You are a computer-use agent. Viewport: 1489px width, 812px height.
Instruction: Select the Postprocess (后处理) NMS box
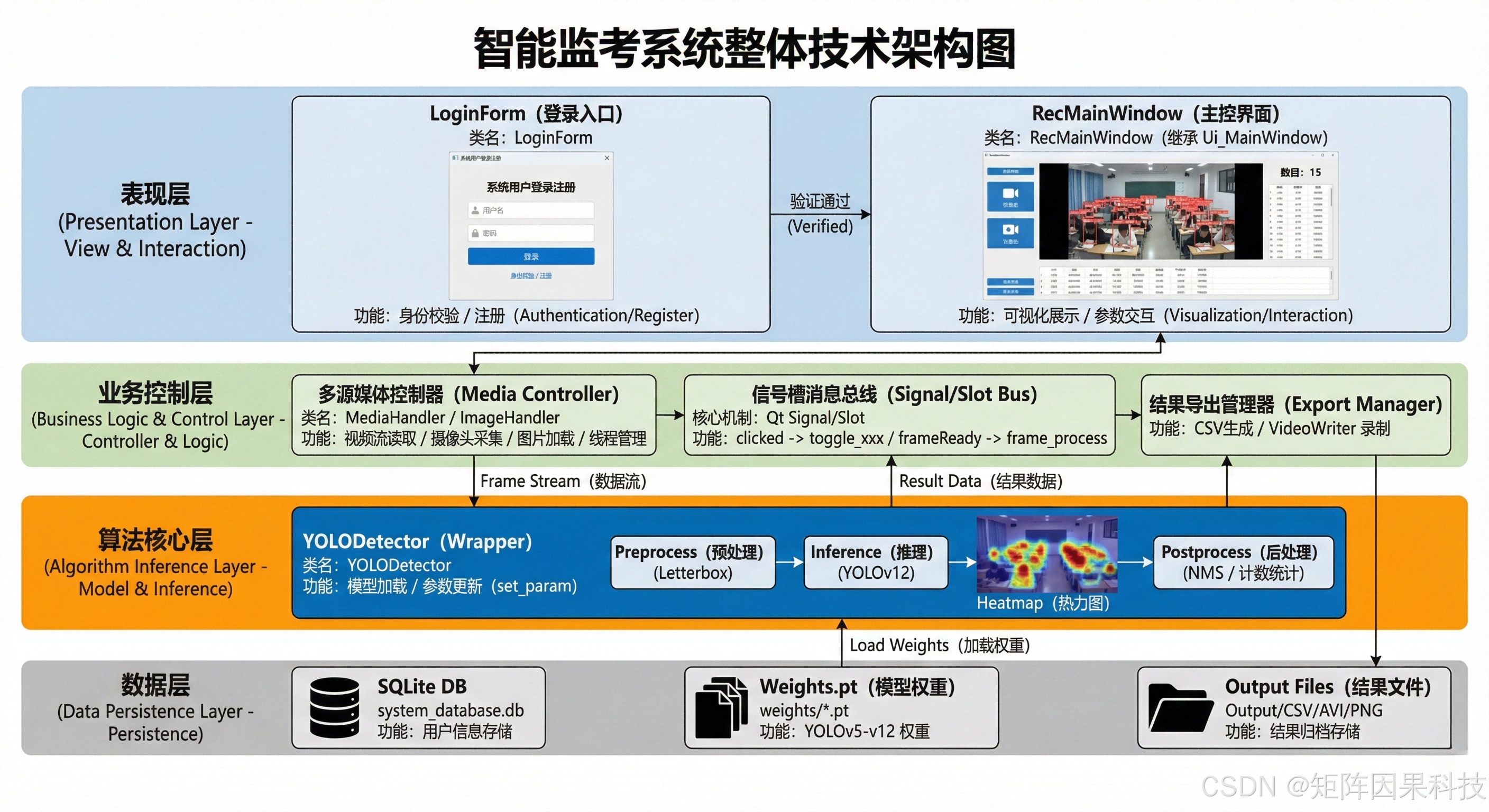pos(1243,562)
